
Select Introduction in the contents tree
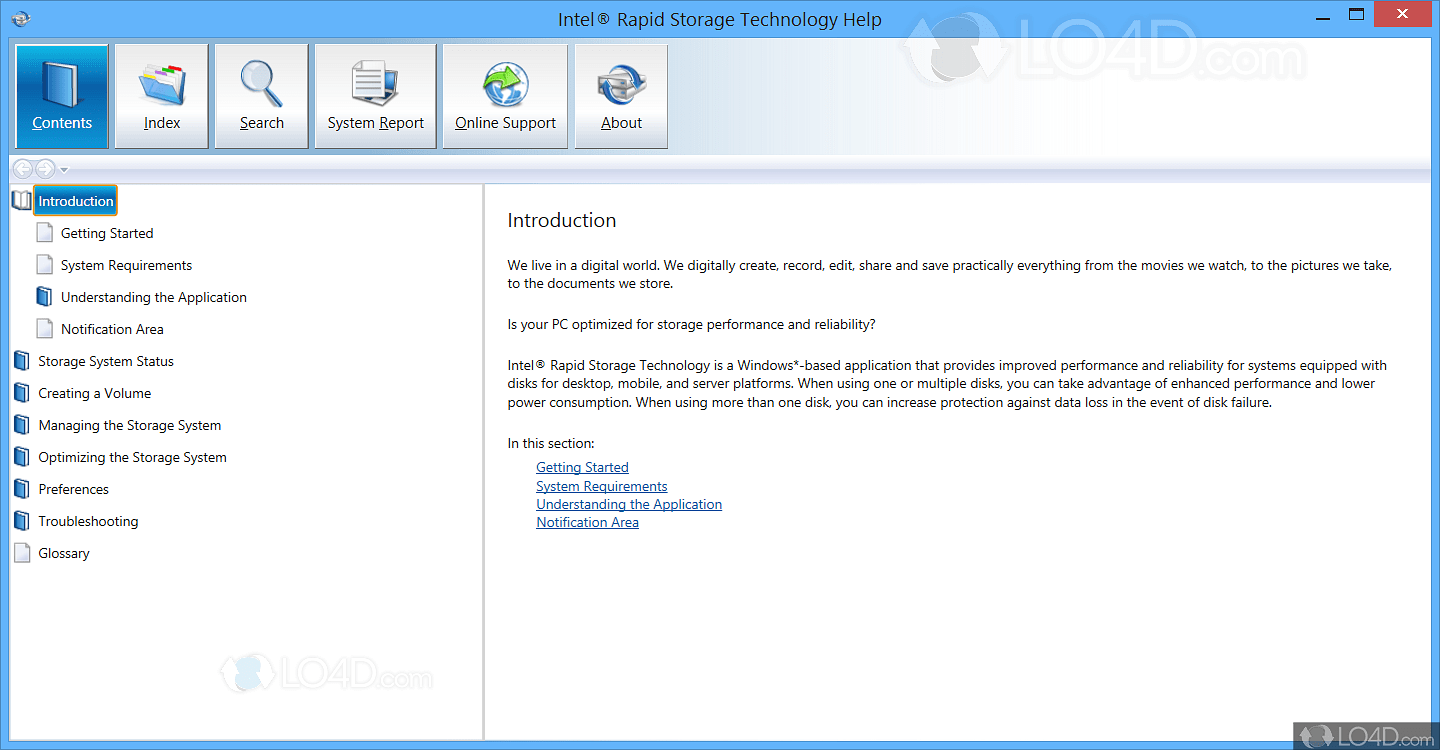pos(76,201)
